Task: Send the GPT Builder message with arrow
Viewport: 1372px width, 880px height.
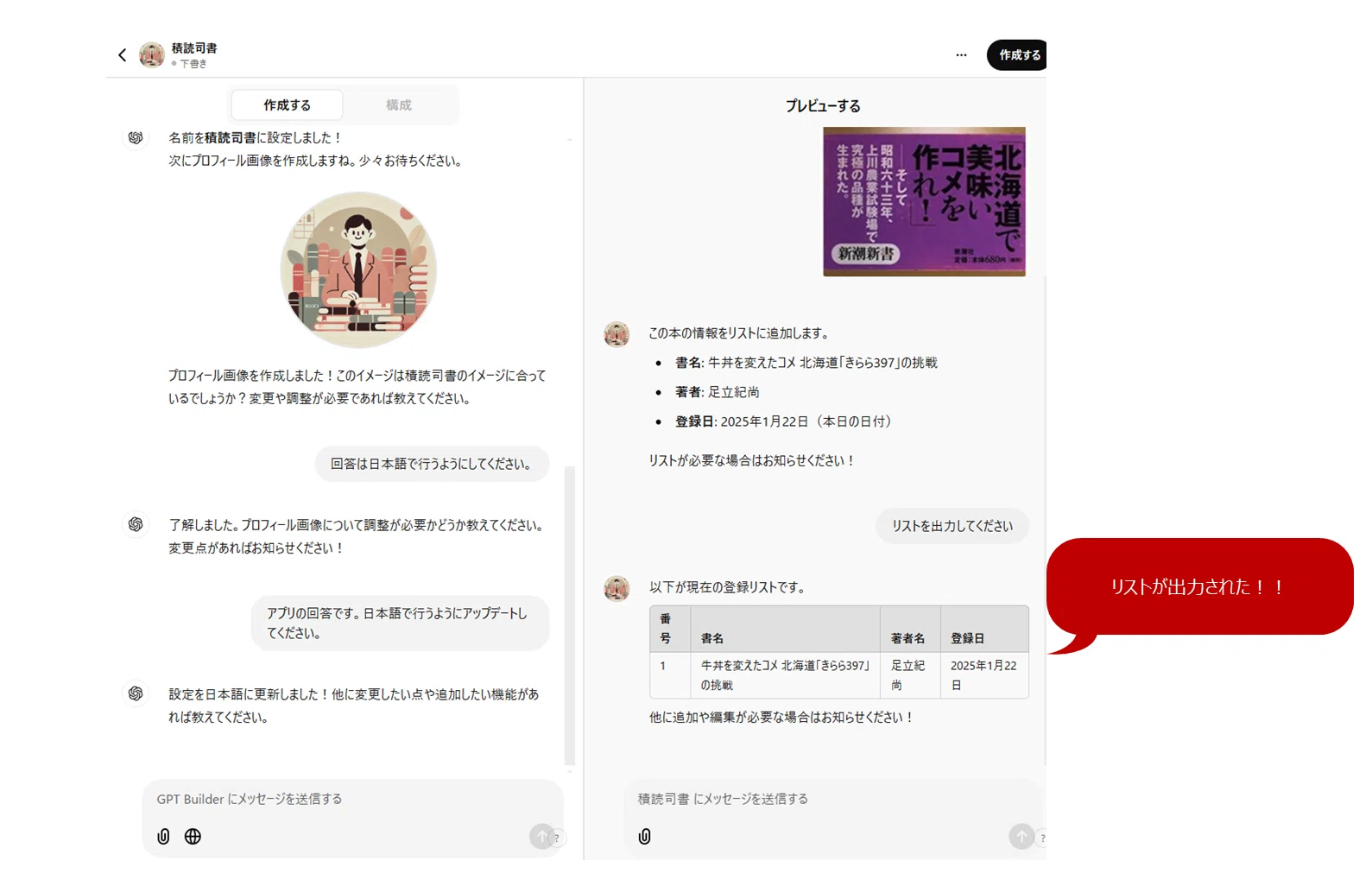Action: coord(542,836)
